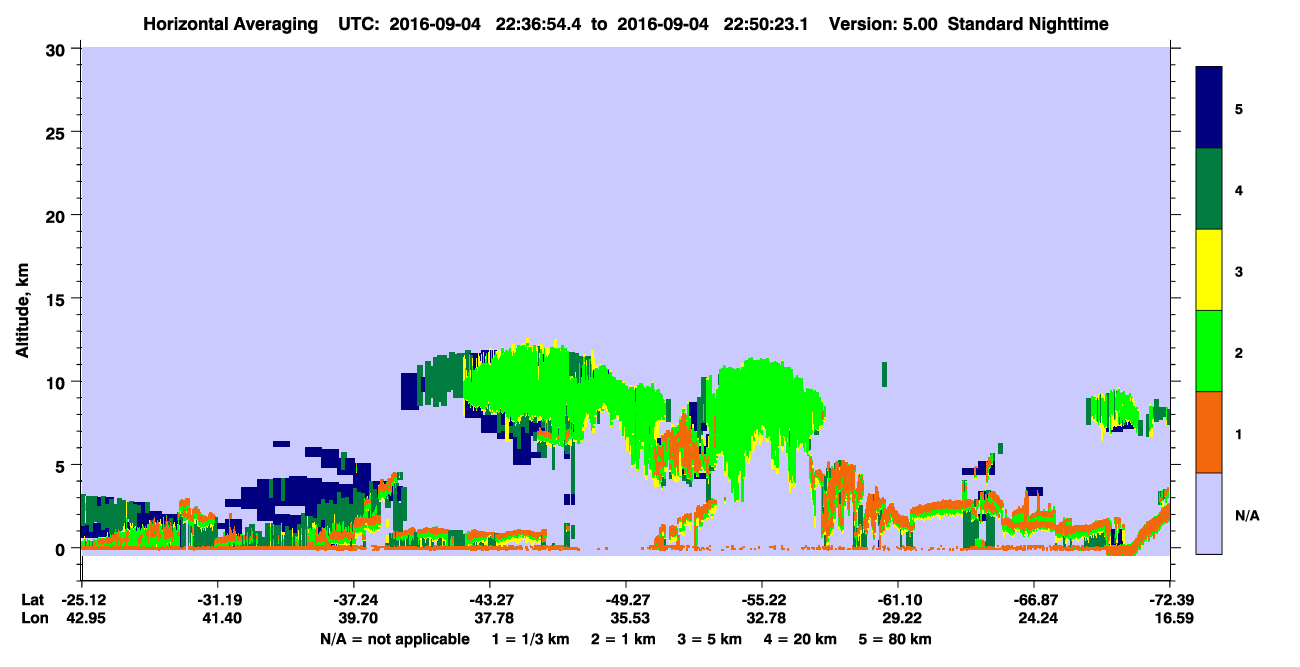Click the orange colorbar segment labeled 1
The image size is (1300, 667).
(x=1210, y=432)
